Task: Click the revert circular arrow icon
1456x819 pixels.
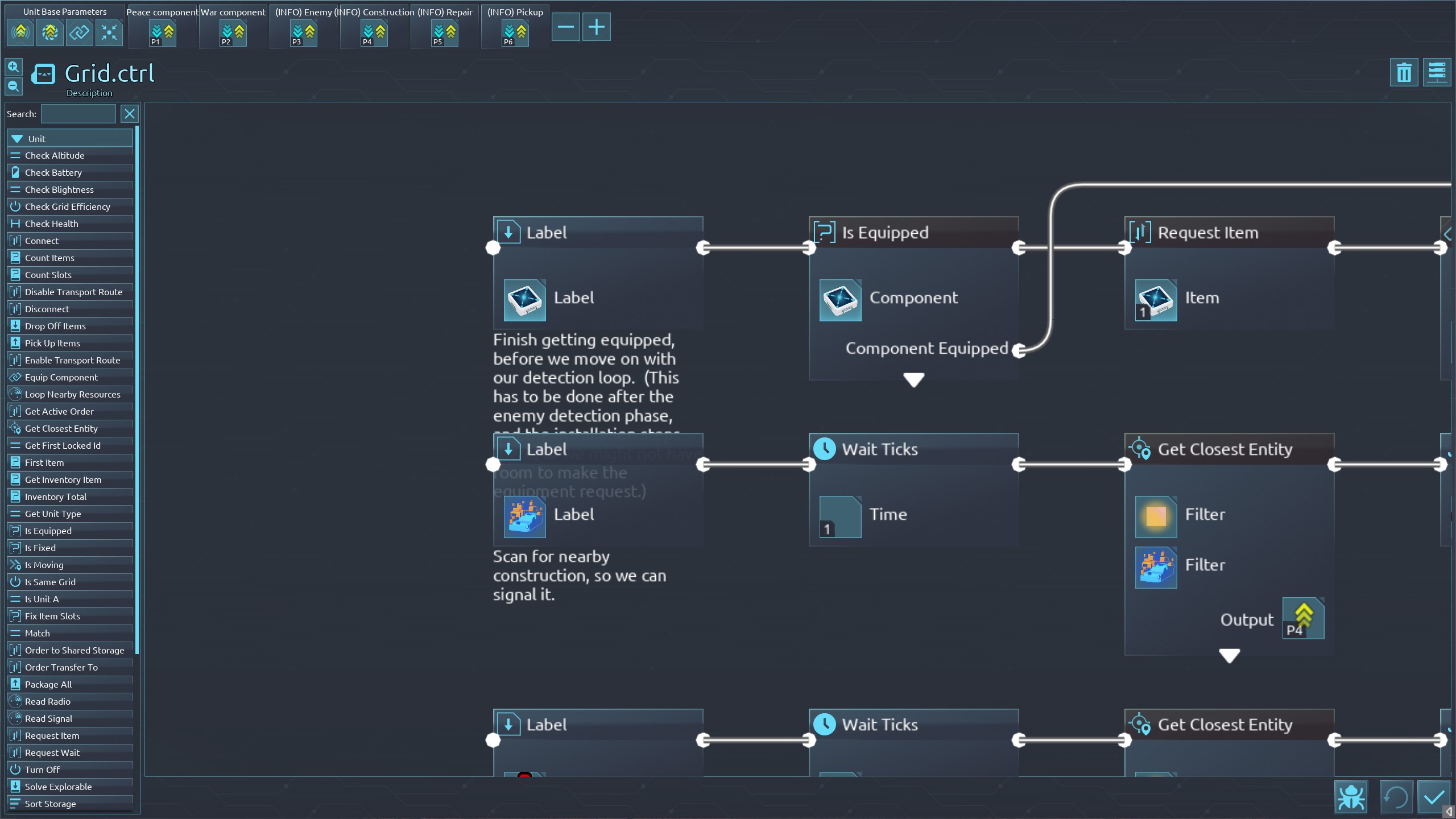Action: tap(1396, 797)
